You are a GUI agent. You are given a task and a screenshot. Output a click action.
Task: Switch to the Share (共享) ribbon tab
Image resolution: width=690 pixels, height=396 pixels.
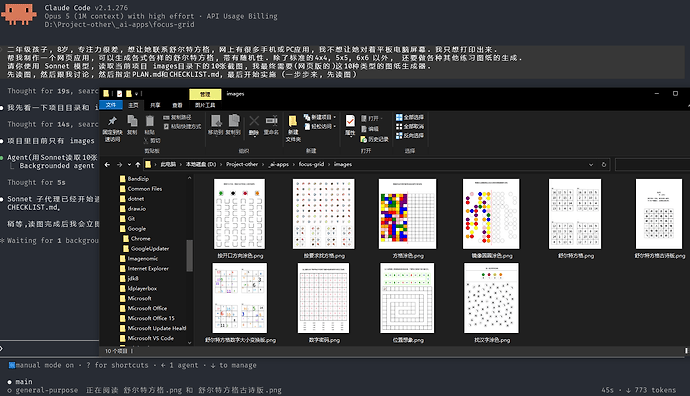[x=155, y=105]
